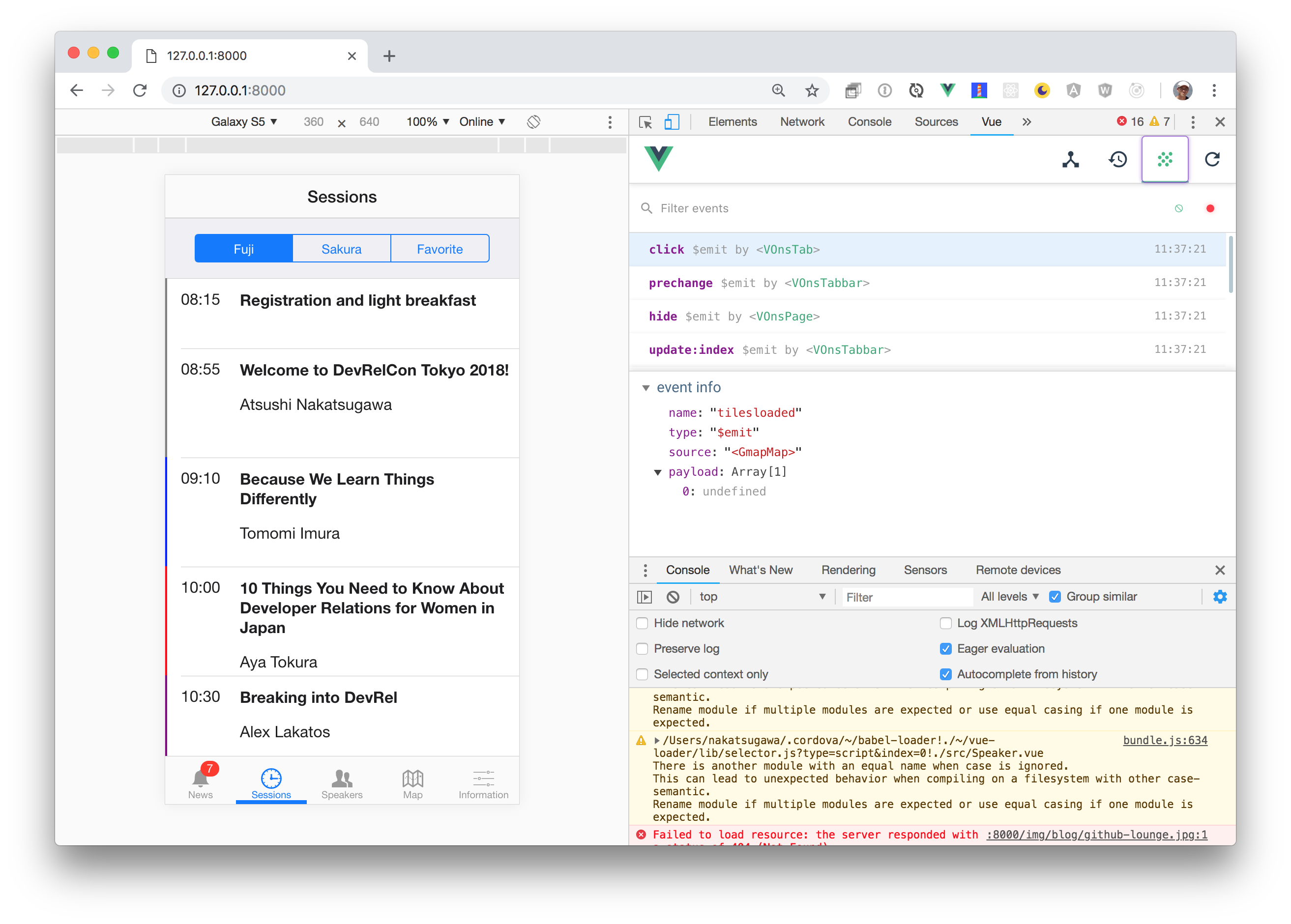
Task: Open Chrome main menu
Action: 1214,90
